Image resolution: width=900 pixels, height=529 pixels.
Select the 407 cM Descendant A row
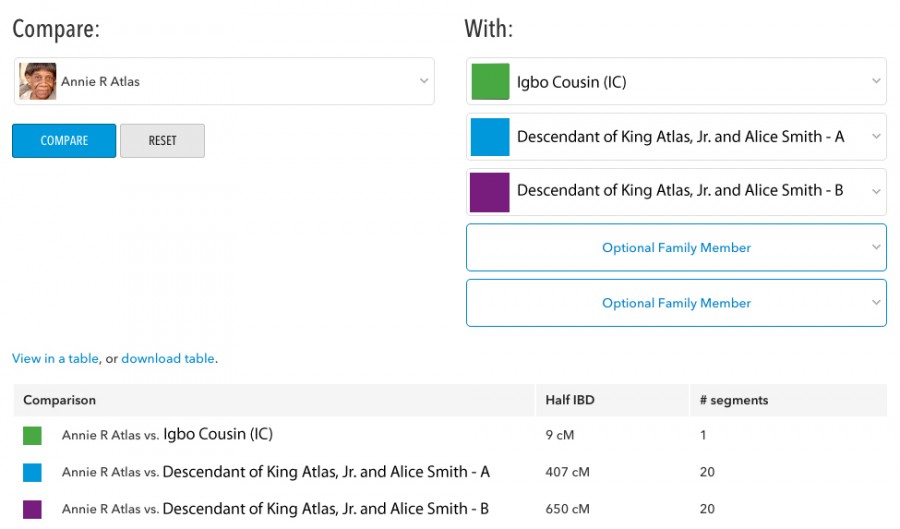(450, 472)
